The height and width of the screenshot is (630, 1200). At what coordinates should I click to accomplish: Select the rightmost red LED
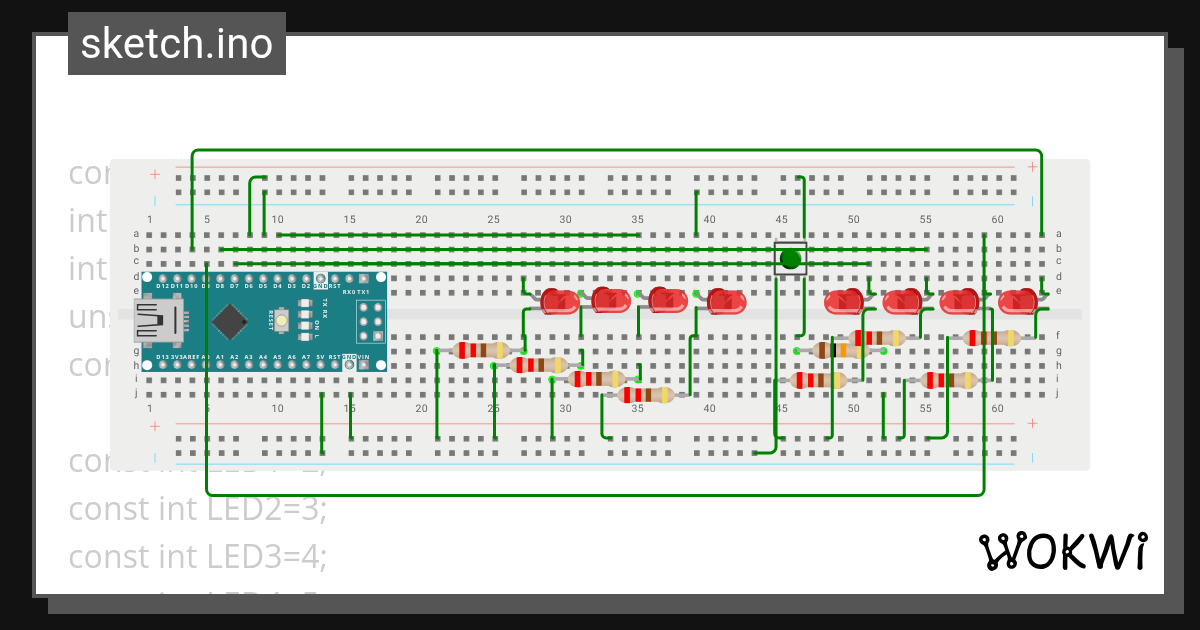click(1019, 300)
